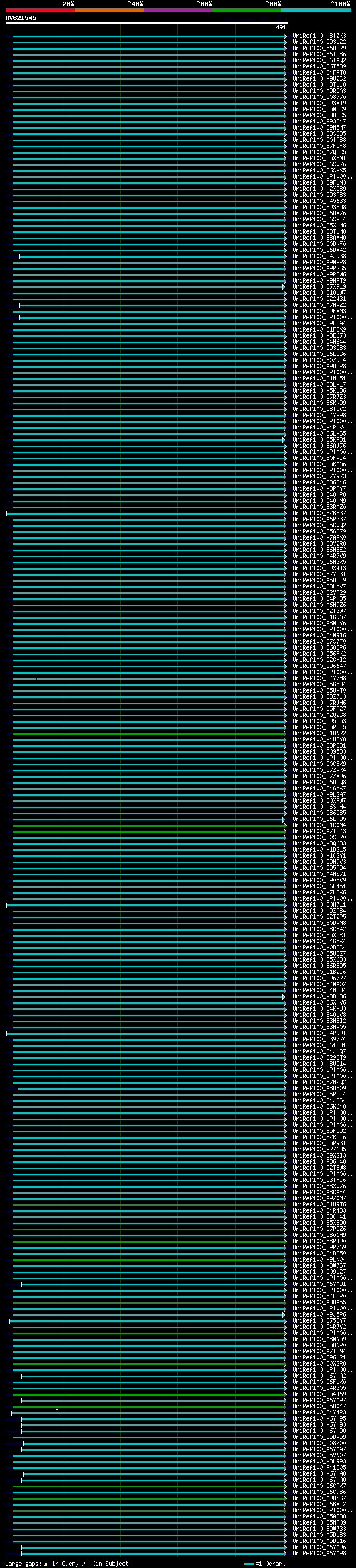Screen dimensions: 356x1568
Task: Click the cyan alignment bar for A8IZK3
Action: (x=149, y=36)
